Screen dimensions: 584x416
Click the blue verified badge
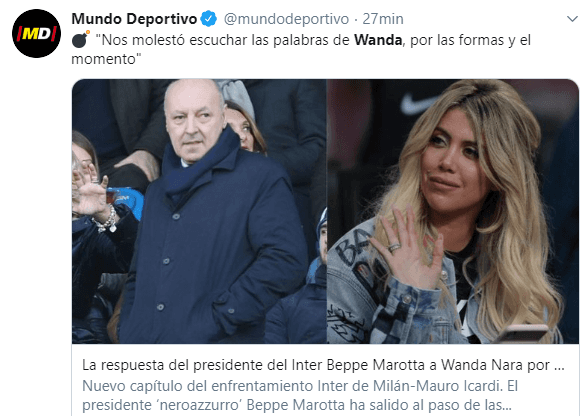(x=209, y=19)
